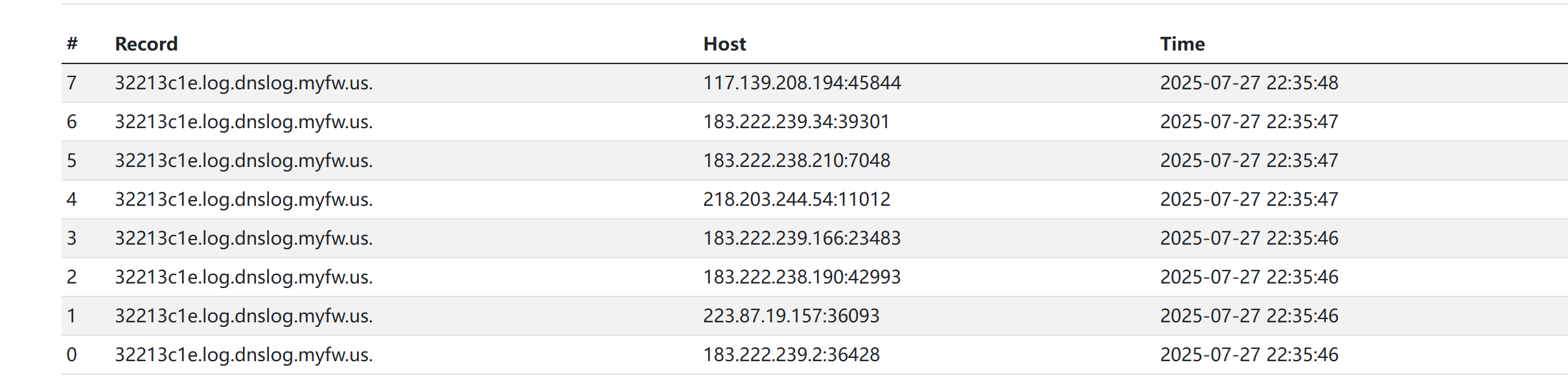Viewport: 1568px width, 389px height.
Task: Click the record domain in row 0
Action: (244, 355)
